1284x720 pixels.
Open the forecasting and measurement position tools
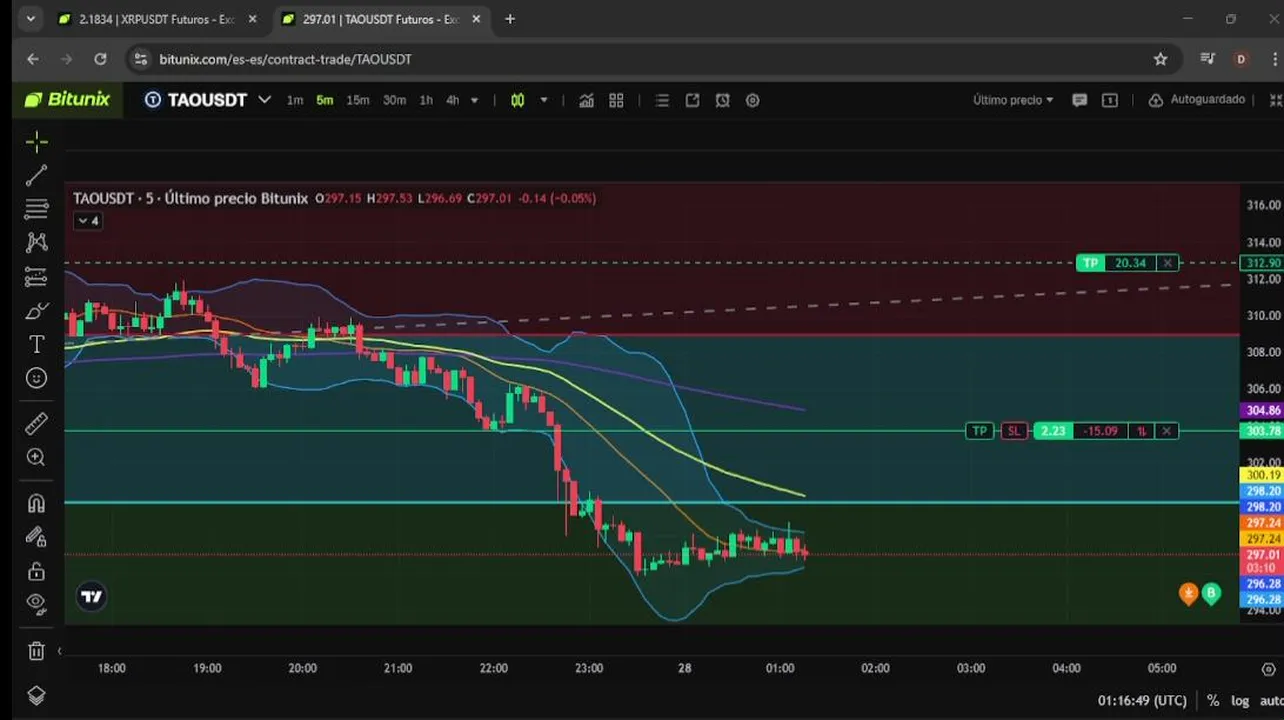36,277
